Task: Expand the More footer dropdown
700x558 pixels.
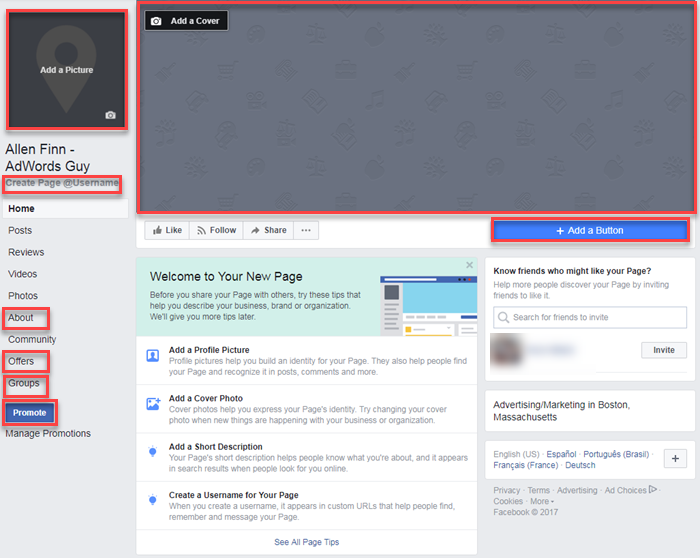Action: click(x=542, y=501)
